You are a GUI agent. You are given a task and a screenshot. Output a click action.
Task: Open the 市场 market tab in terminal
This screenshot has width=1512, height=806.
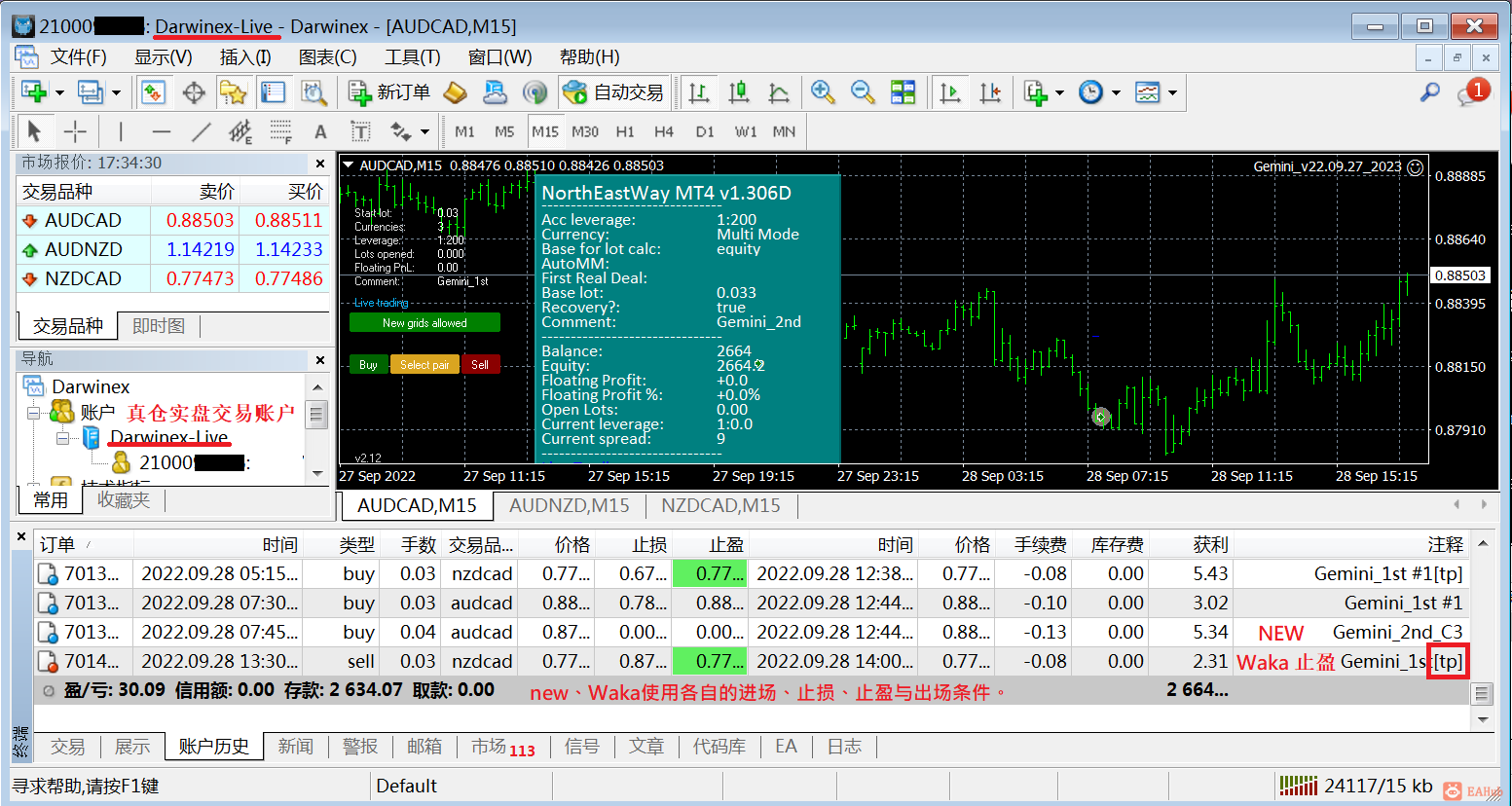click(x=502, y=747)
